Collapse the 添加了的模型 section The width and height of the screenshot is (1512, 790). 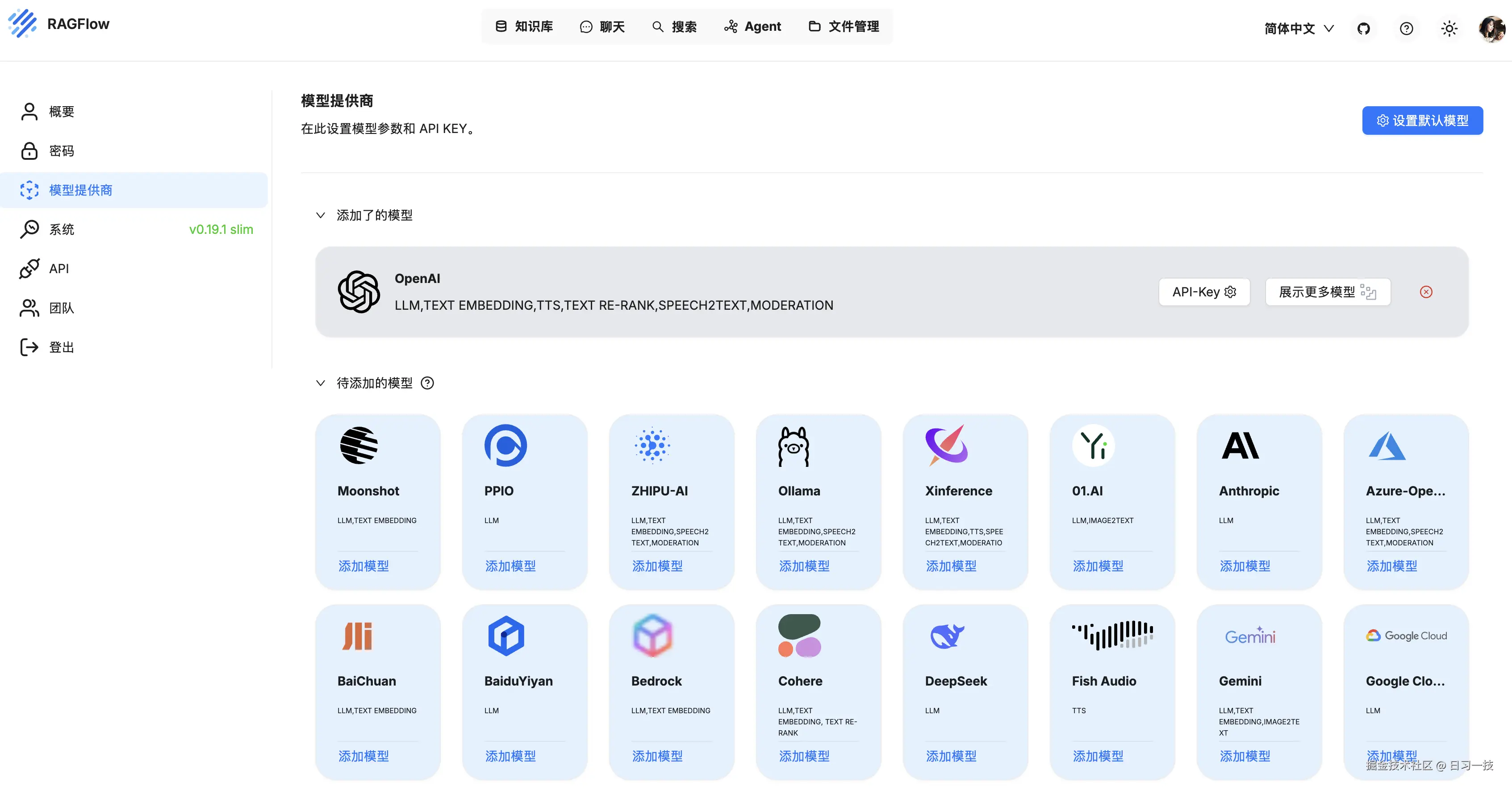click(x=321, y=215)
